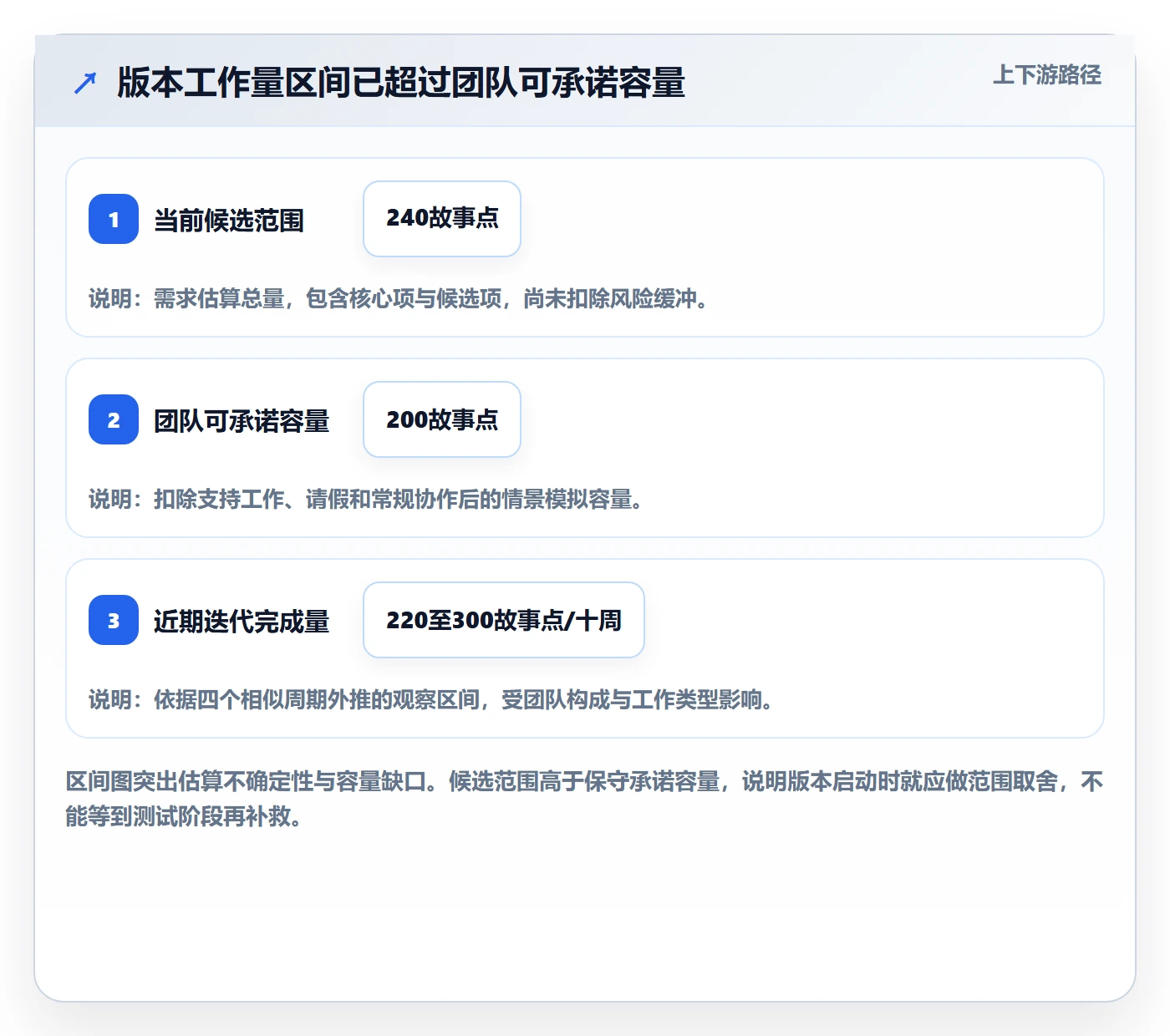The width and height of the screenshot is (1170, 1036).
Task: Select the 220至300故事点/十周 value chip
Action: [x=504, y=620]
